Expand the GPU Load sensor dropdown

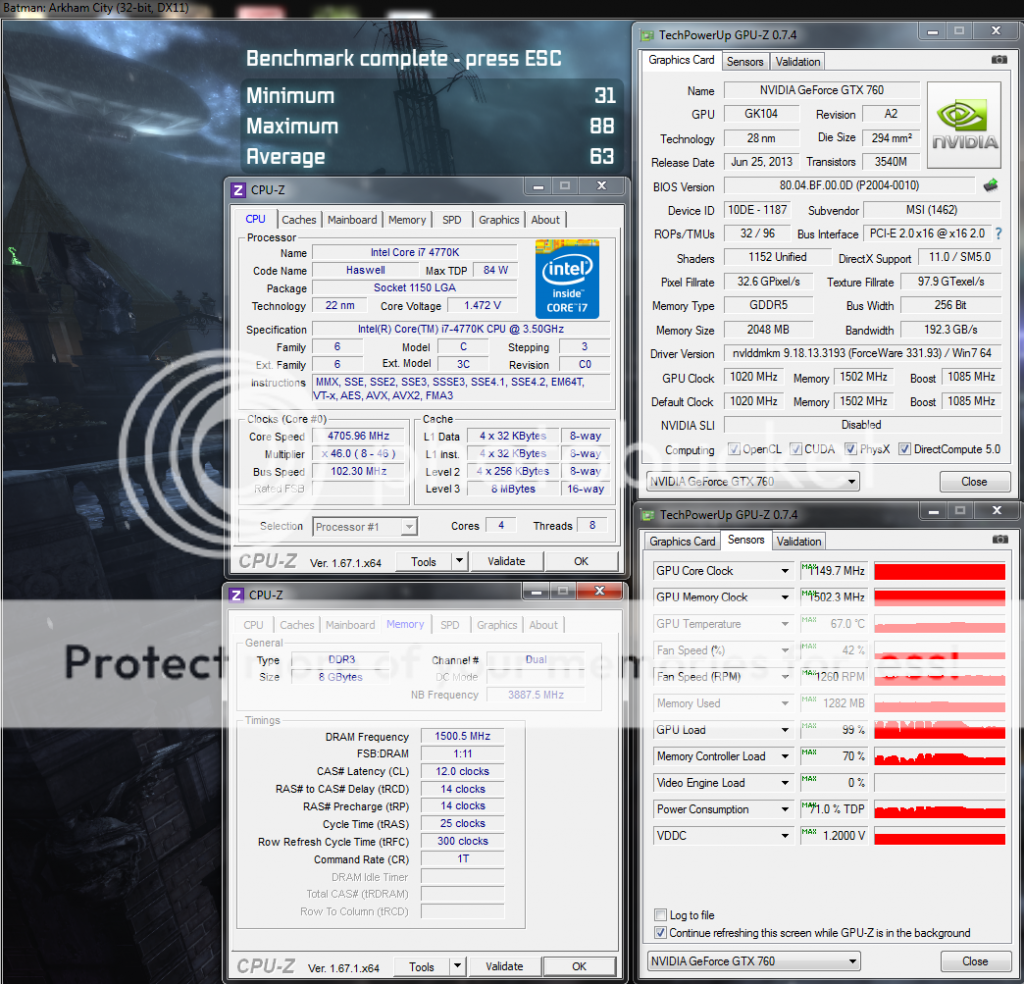785,730
